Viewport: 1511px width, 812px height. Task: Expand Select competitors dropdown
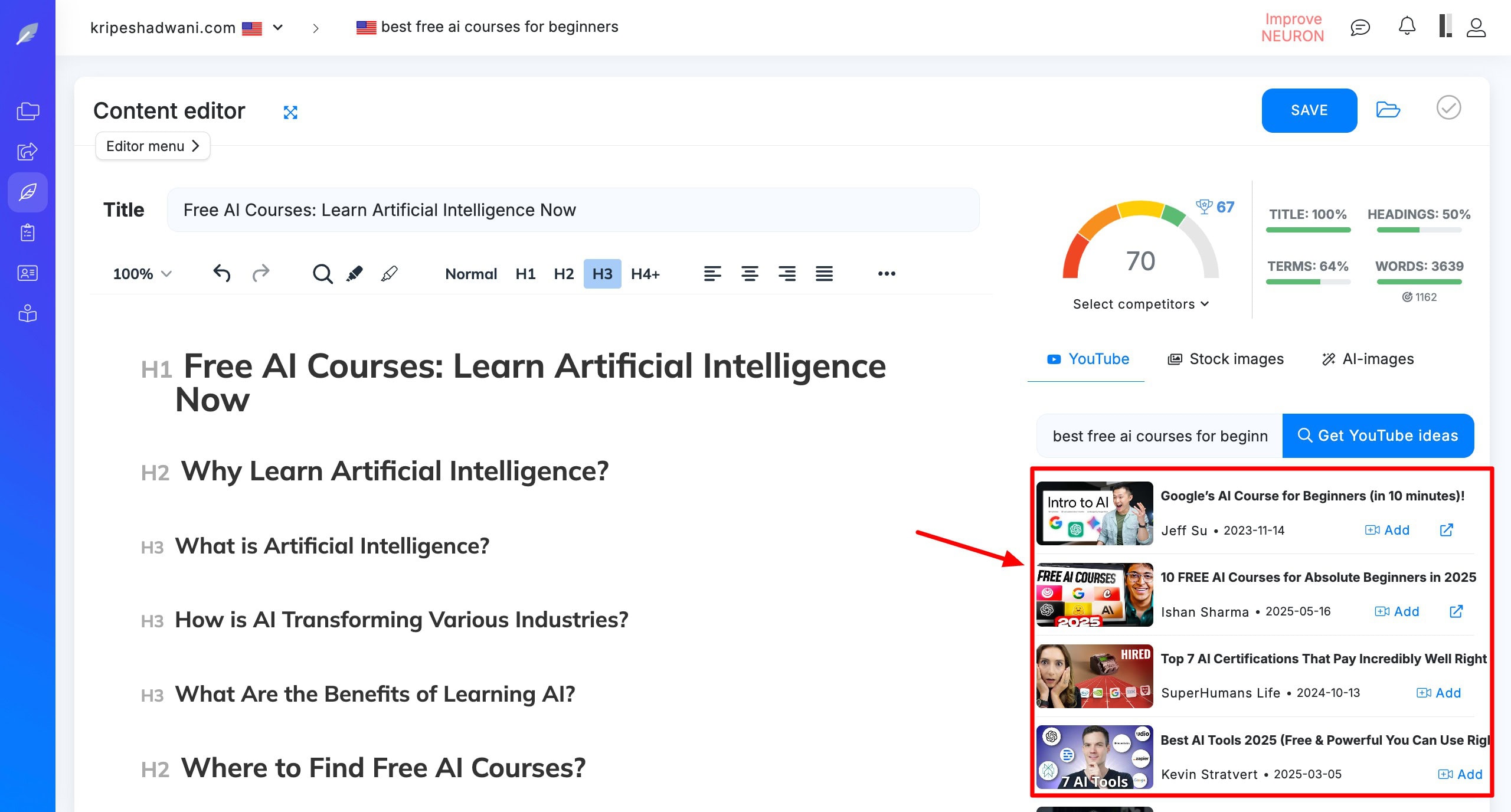[x=1140, y=304]
